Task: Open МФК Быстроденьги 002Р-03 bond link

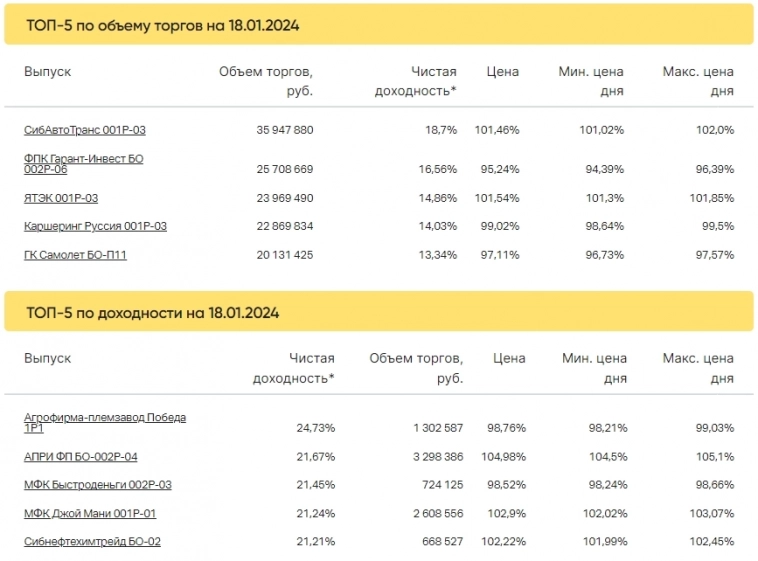Action: point(98,485)
